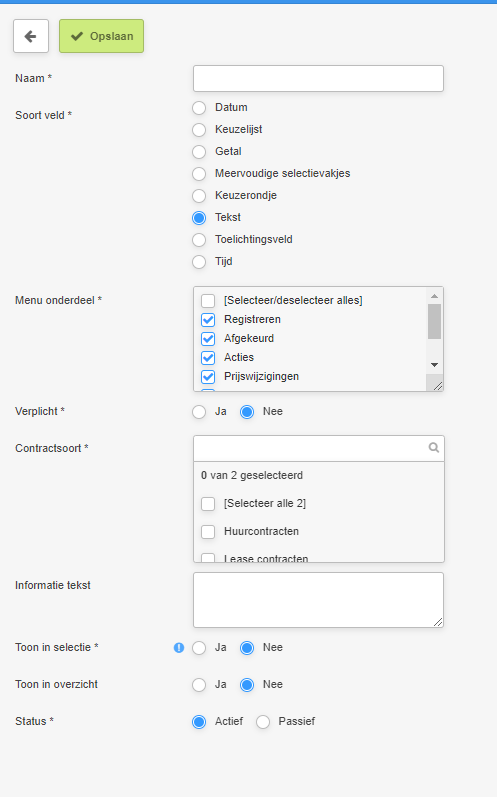The width and height of the screenshot is (497, 797).
Task: Select the Datum field type
Action: (x=199, y=108)
